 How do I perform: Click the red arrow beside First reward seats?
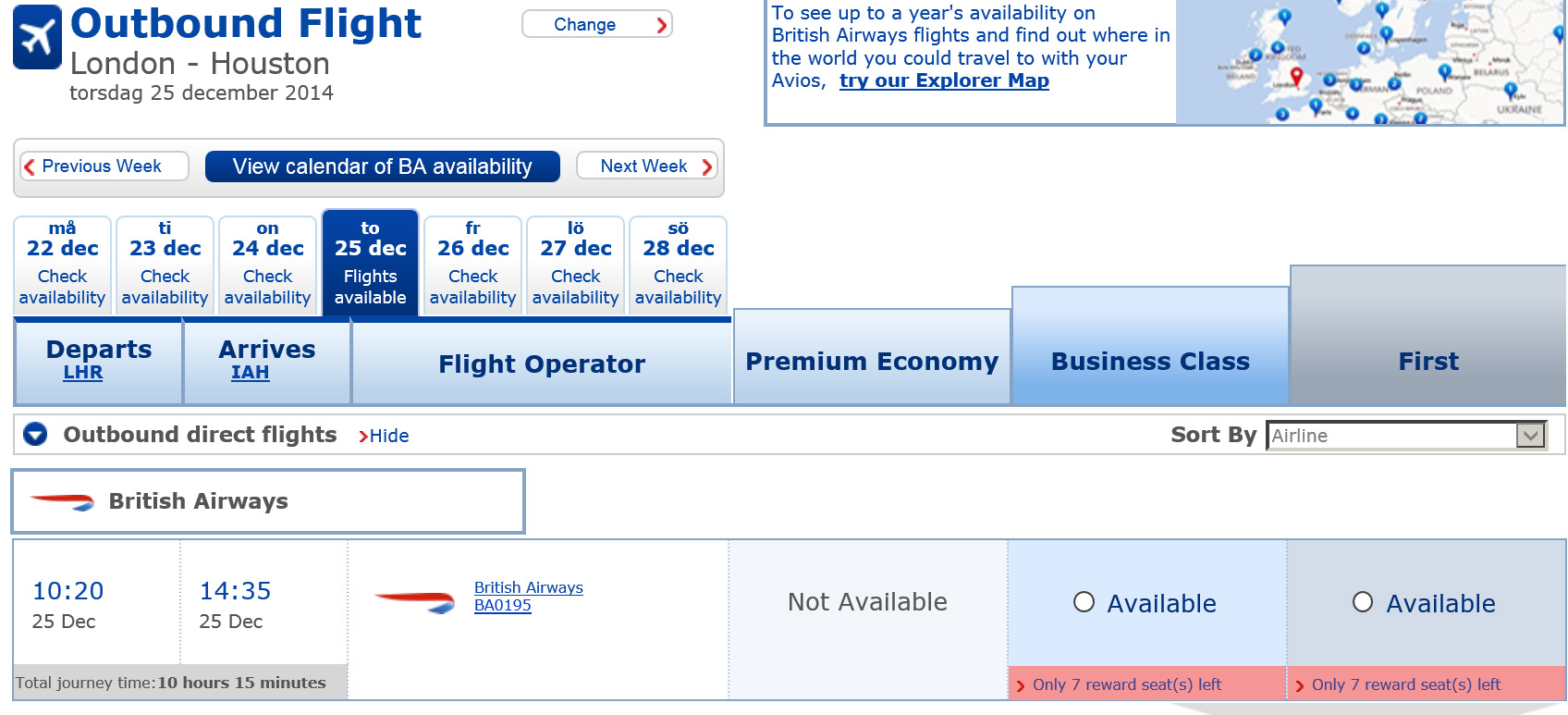coord(1300,685)
